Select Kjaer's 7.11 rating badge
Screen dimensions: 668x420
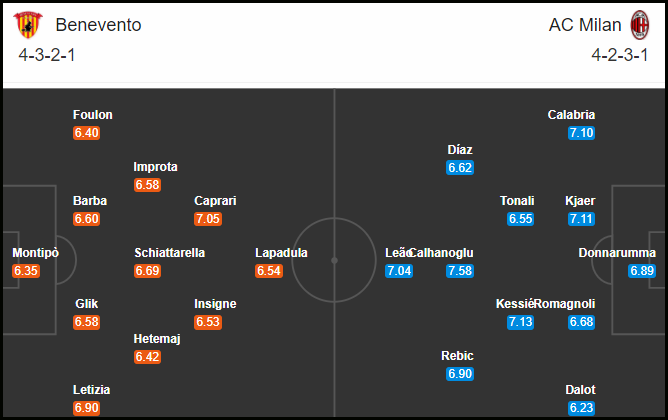(582, 219)
